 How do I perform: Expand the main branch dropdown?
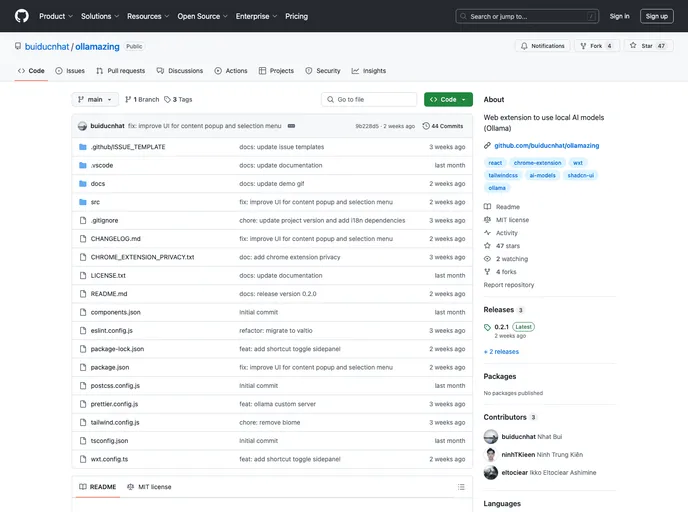(x=95, y=100)
